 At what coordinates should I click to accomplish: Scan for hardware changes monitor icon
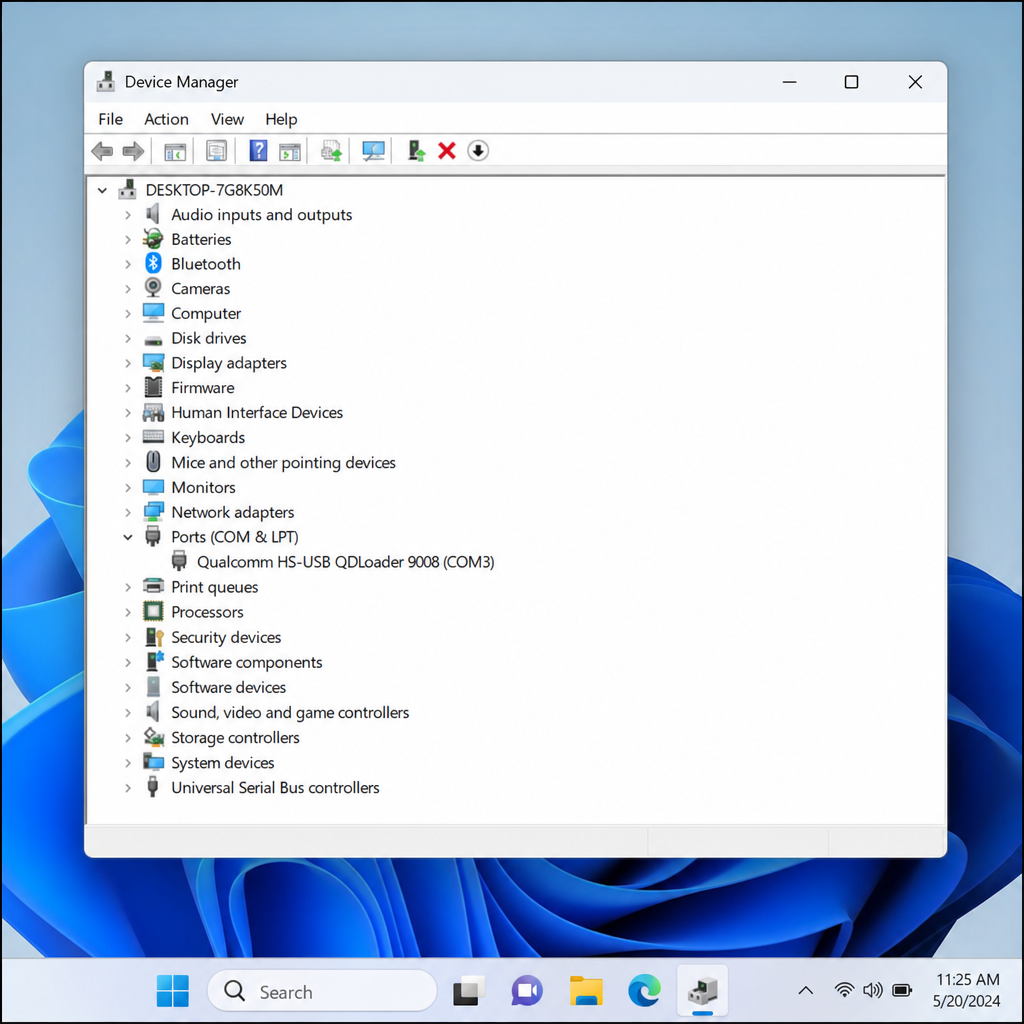pos(373,152)
